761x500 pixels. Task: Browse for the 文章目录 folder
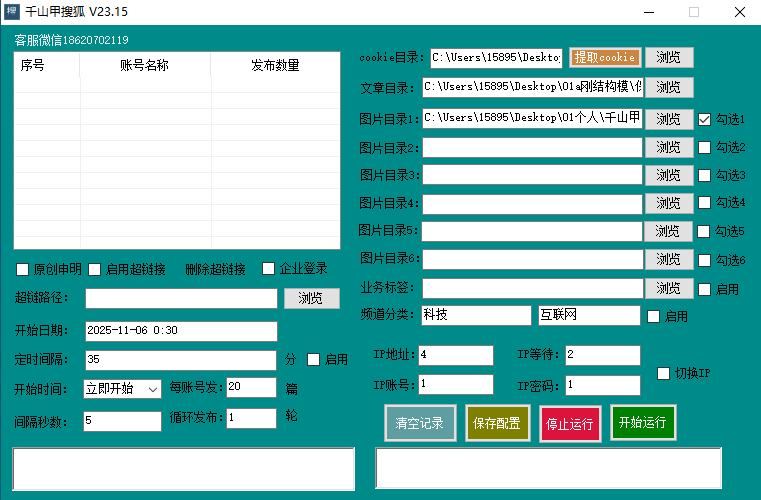669,87
